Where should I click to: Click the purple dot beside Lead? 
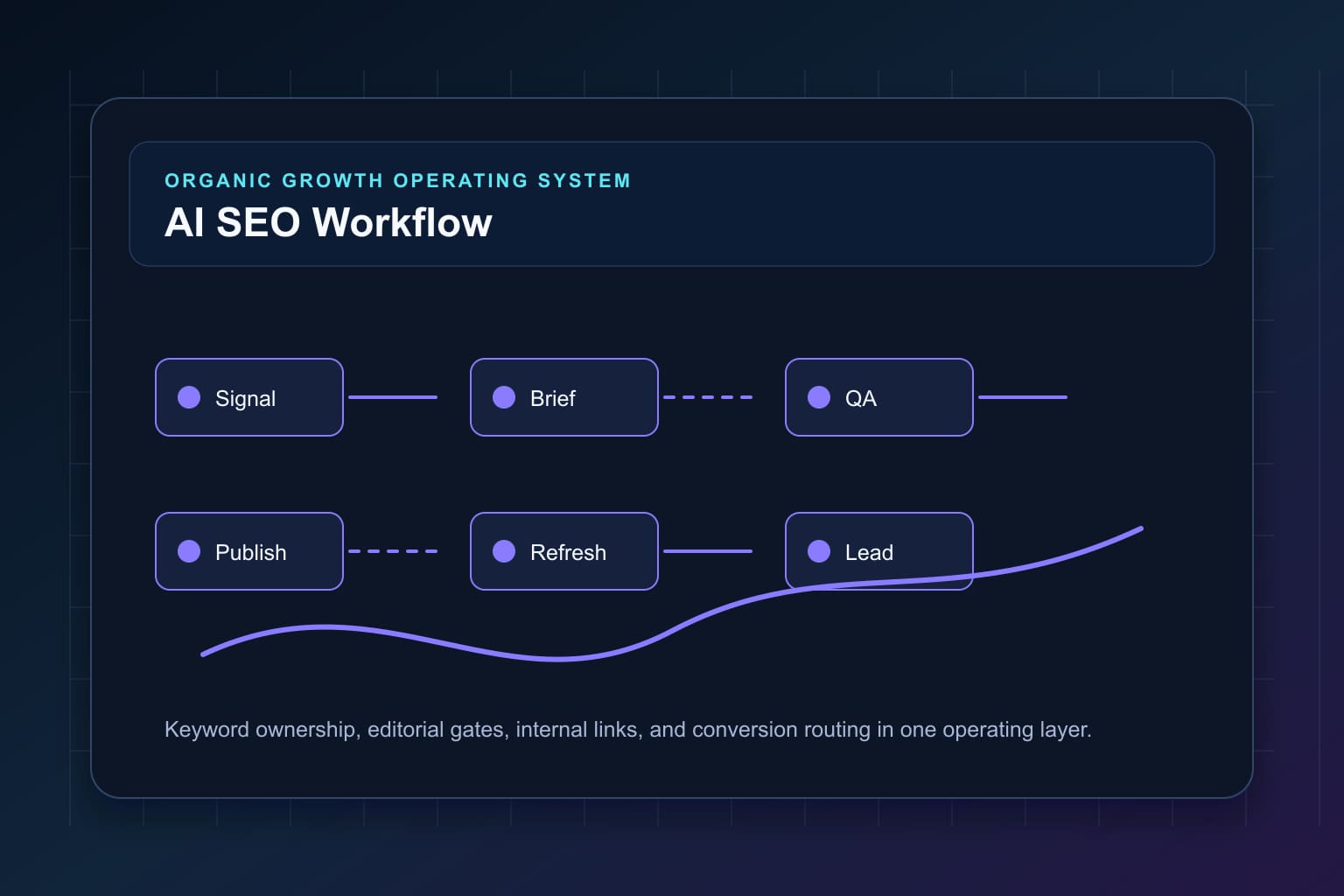pyautogui.click(x=819, y=551)
